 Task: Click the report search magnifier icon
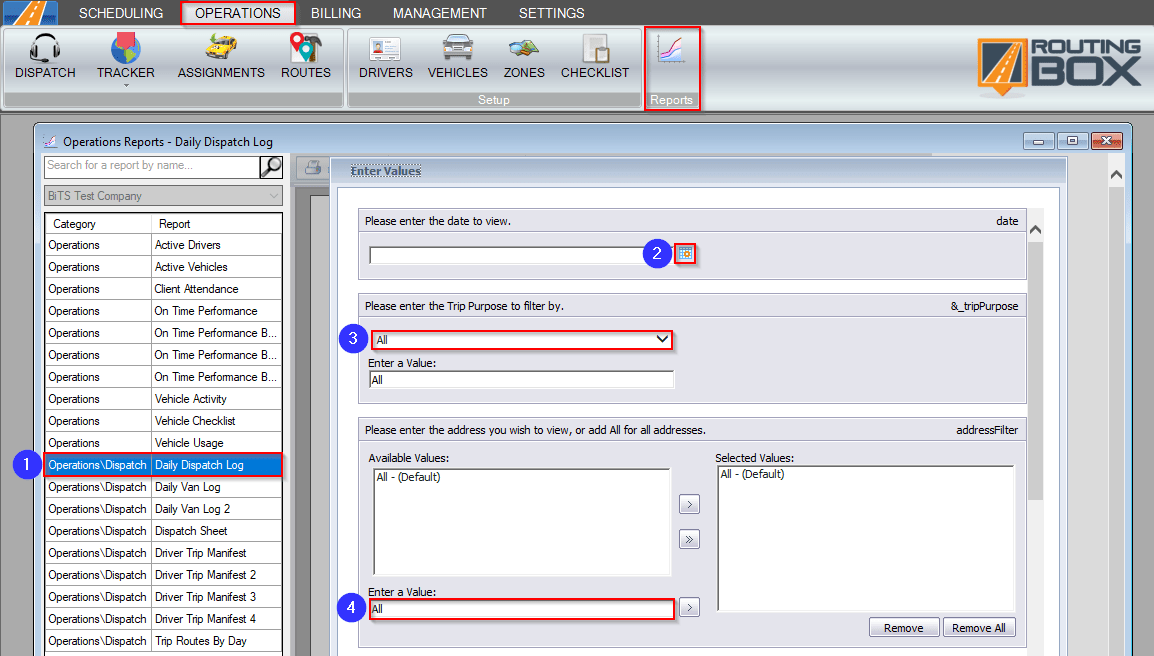click(271, 167)
